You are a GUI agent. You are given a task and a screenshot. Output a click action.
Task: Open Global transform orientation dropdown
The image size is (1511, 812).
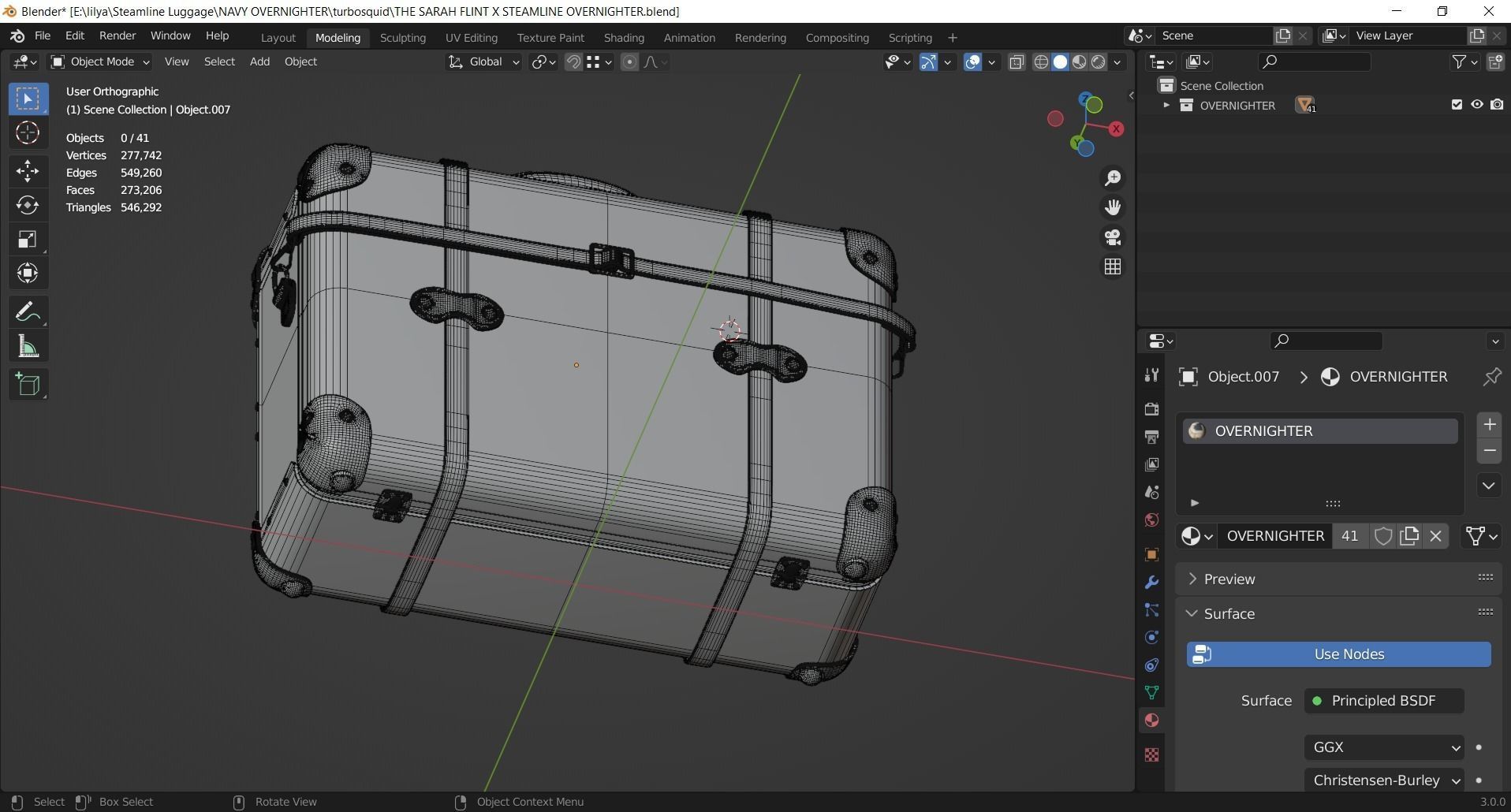[x=483, y=62]
